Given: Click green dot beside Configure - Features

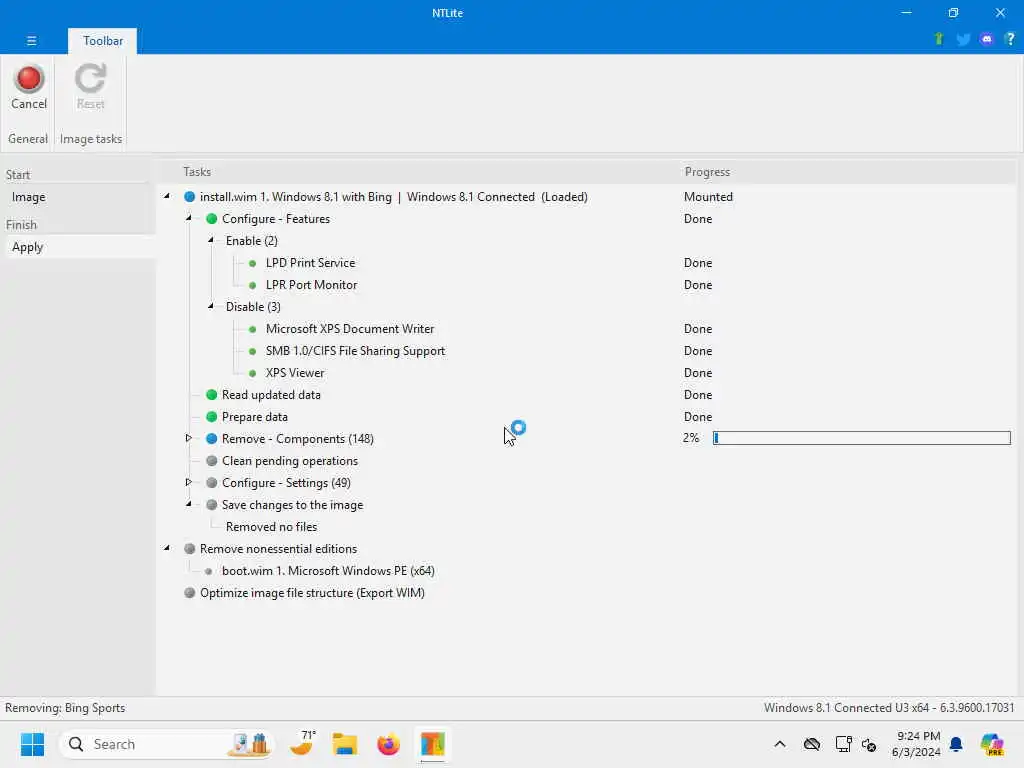Looking at the screenshot, I should 212,219.
